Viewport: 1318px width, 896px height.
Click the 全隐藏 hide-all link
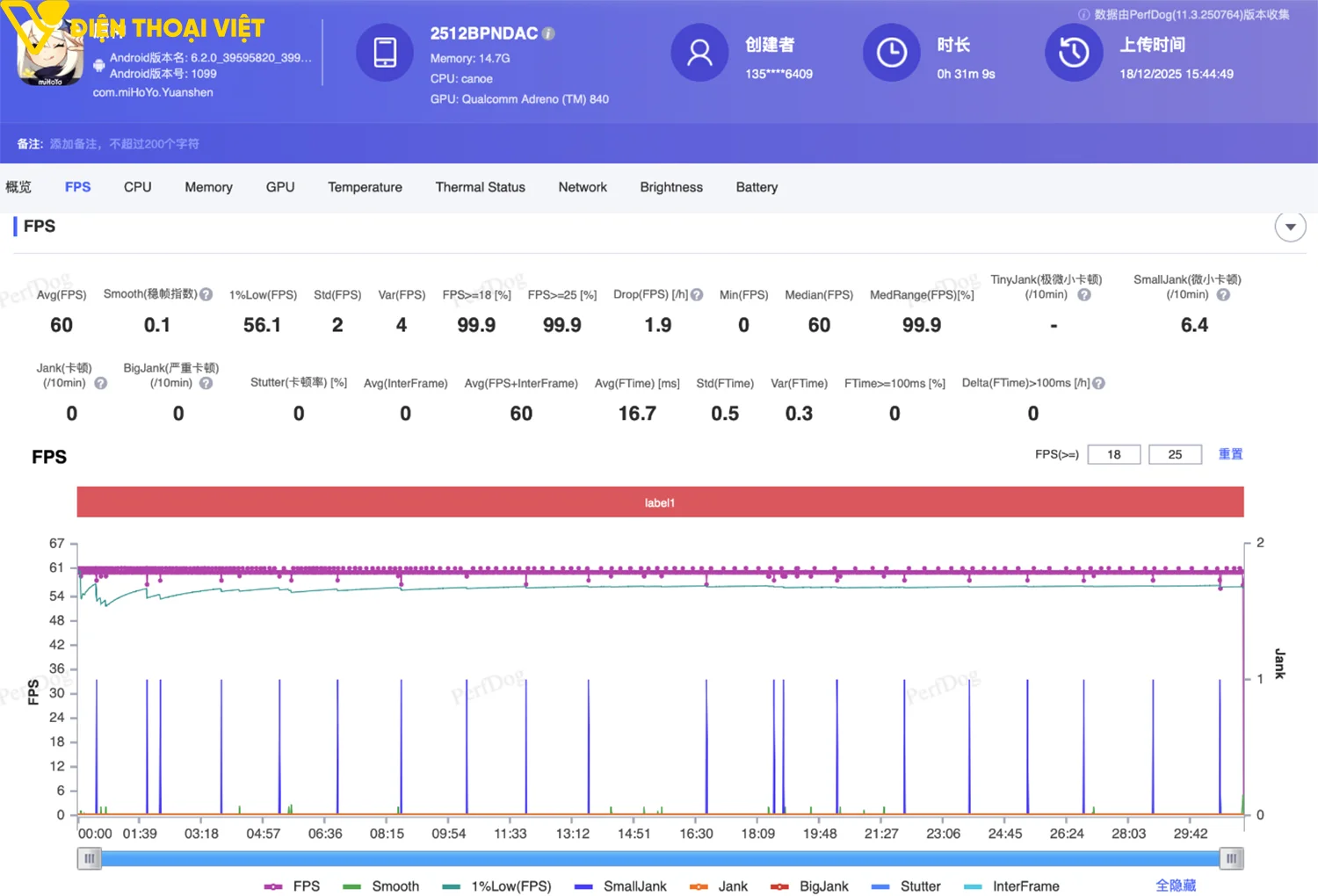pos(1176,885)
